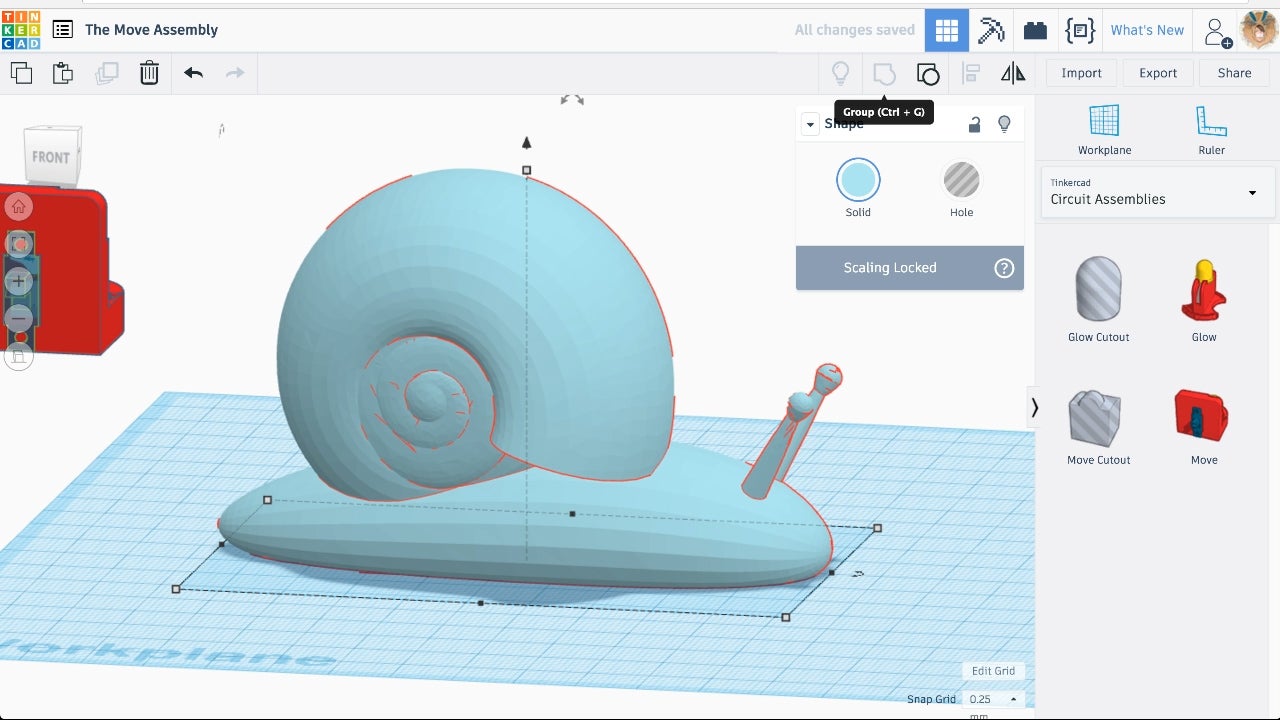Screen dimensions: 1280x720
Task: Open the user avatar menu
Action: click(1259, 30)
